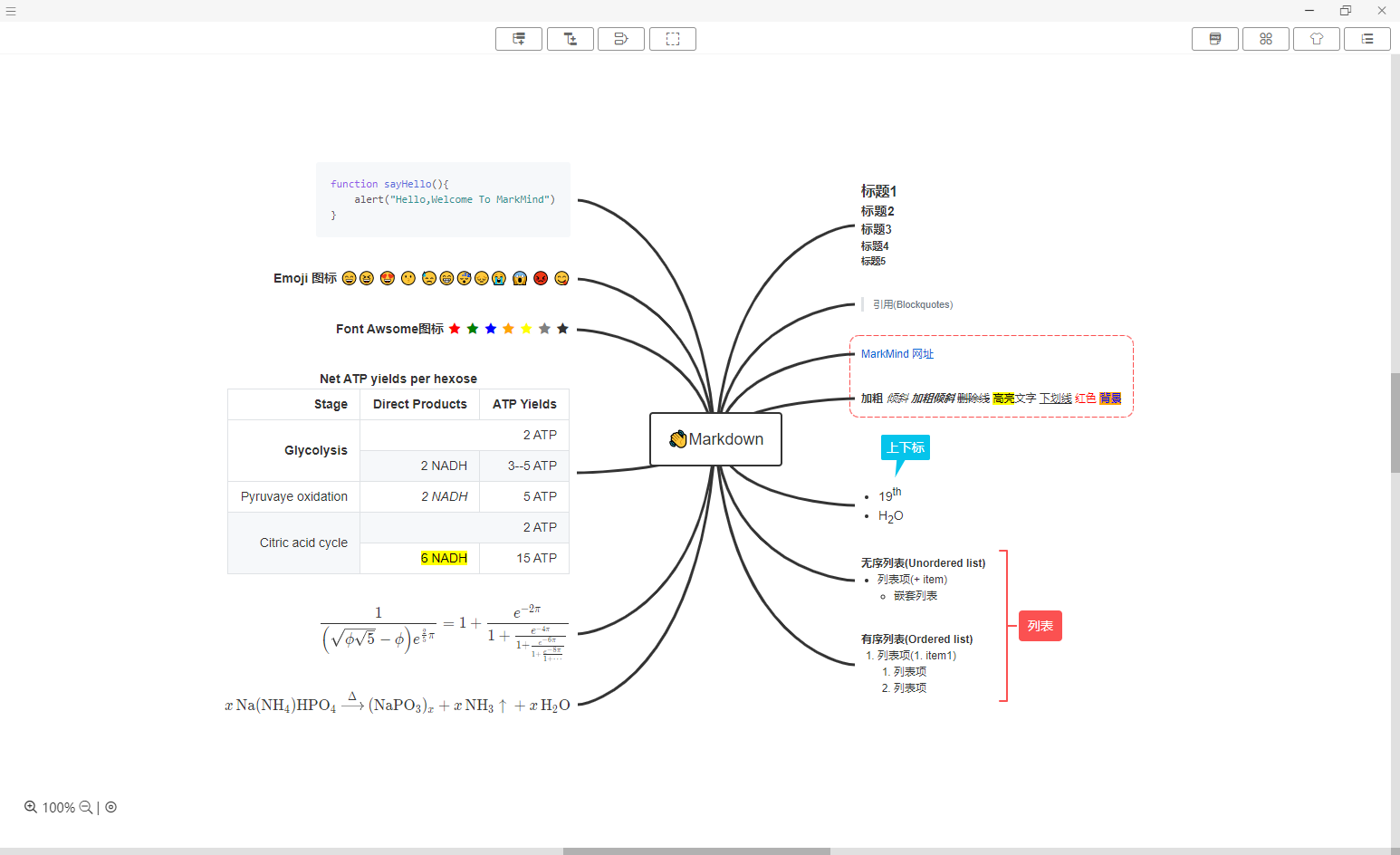Click the 19th superscript list item
This screenshot has width=1400, height=855.
[889, 495]
